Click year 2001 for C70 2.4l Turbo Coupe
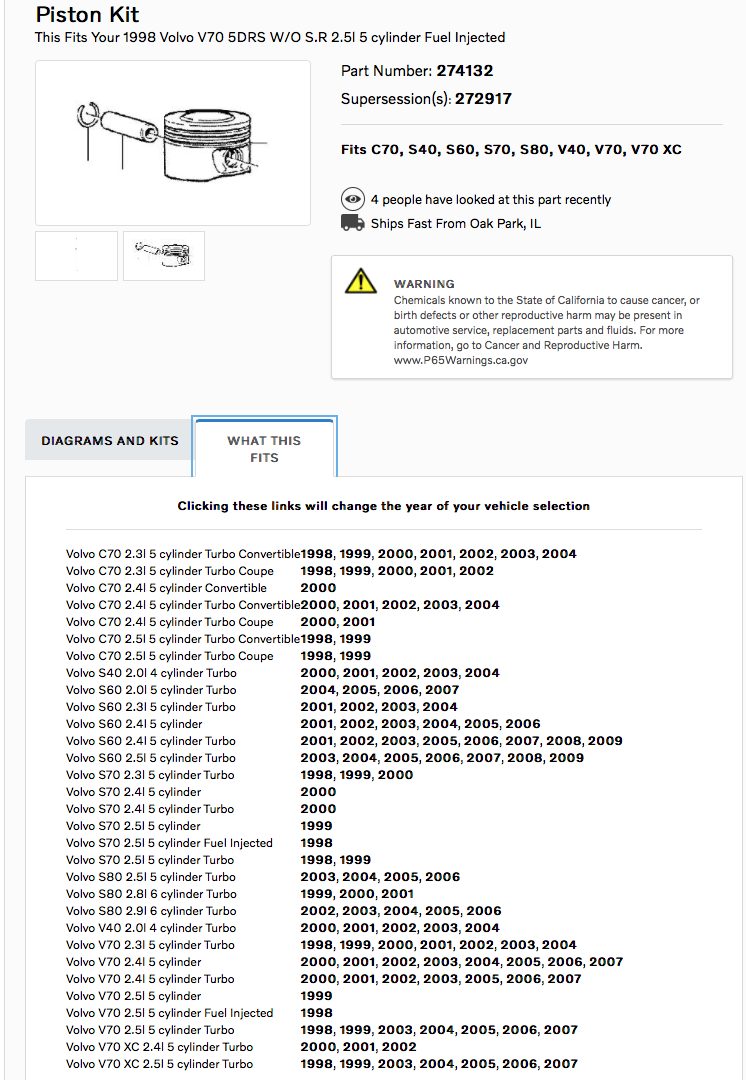 359,622
